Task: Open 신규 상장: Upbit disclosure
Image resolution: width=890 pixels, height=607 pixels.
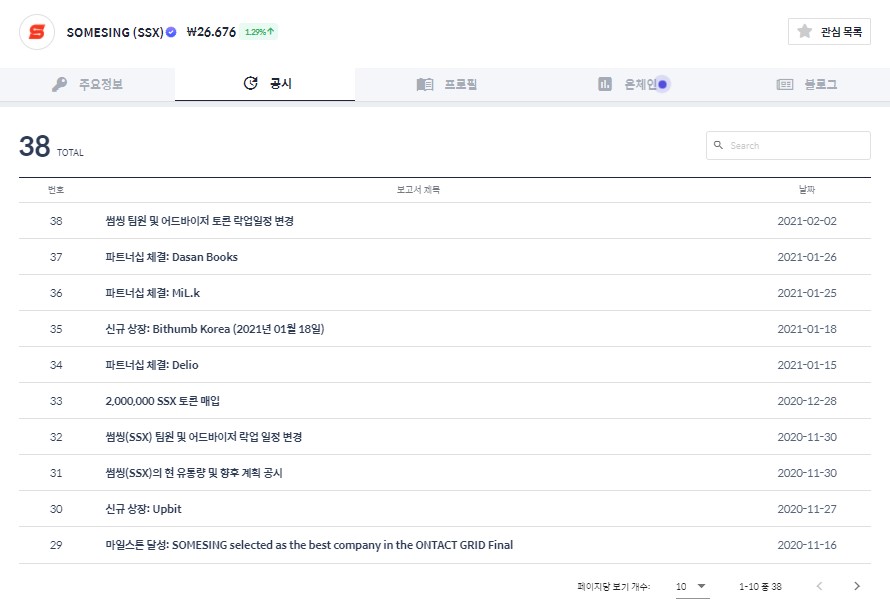Action: point(143,509)
